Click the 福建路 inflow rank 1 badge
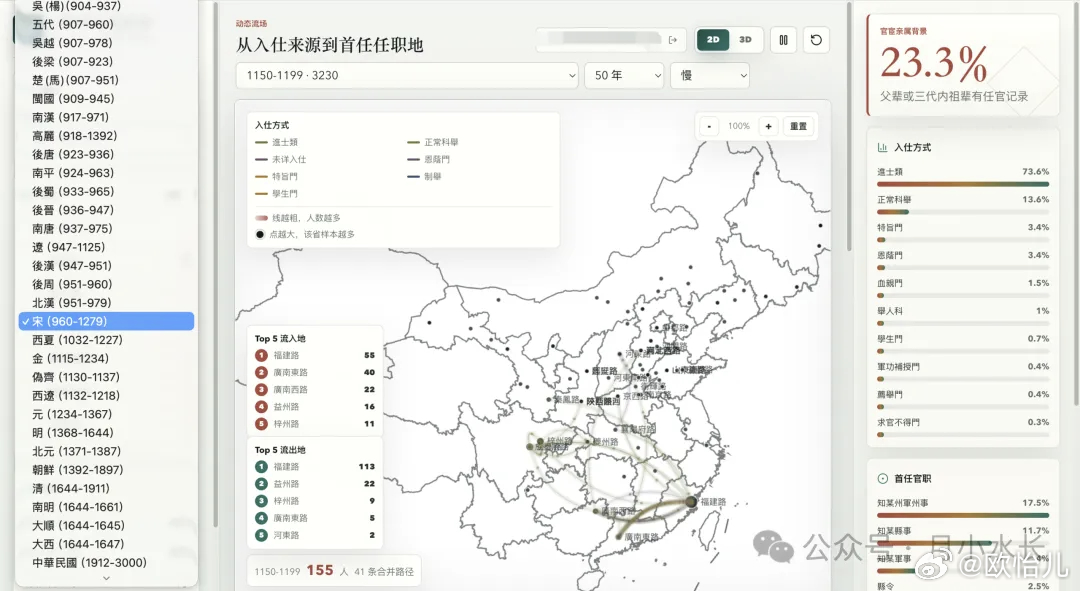Image resolution: width=1080 pixels, height=591 pixels. pyautogui.click(x=261, y=355)
